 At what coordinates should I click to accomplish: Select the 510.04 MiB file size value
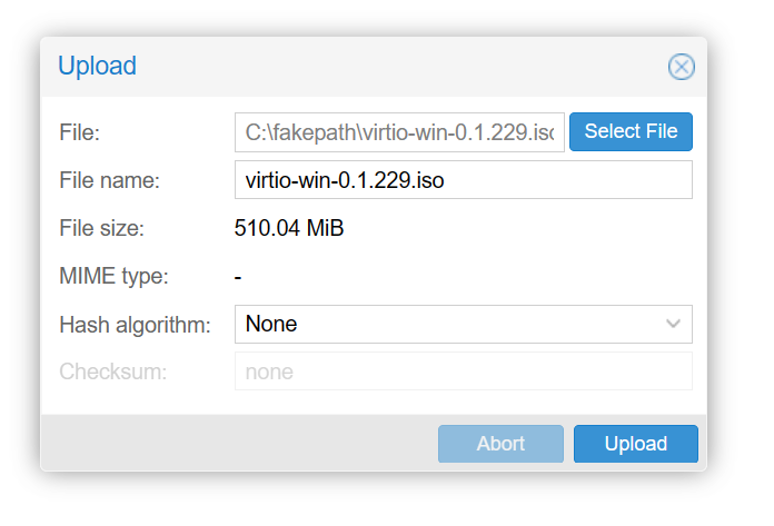click(289, 228)
